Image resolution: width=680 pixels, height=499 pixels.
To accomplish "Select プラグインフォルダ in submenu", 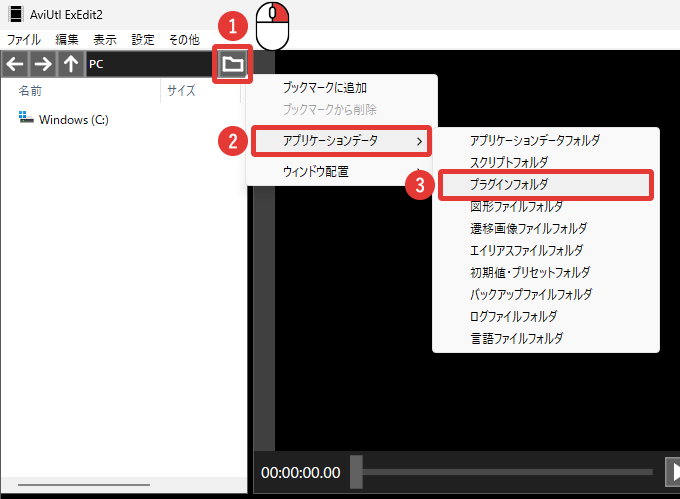I will pos(546,185).
